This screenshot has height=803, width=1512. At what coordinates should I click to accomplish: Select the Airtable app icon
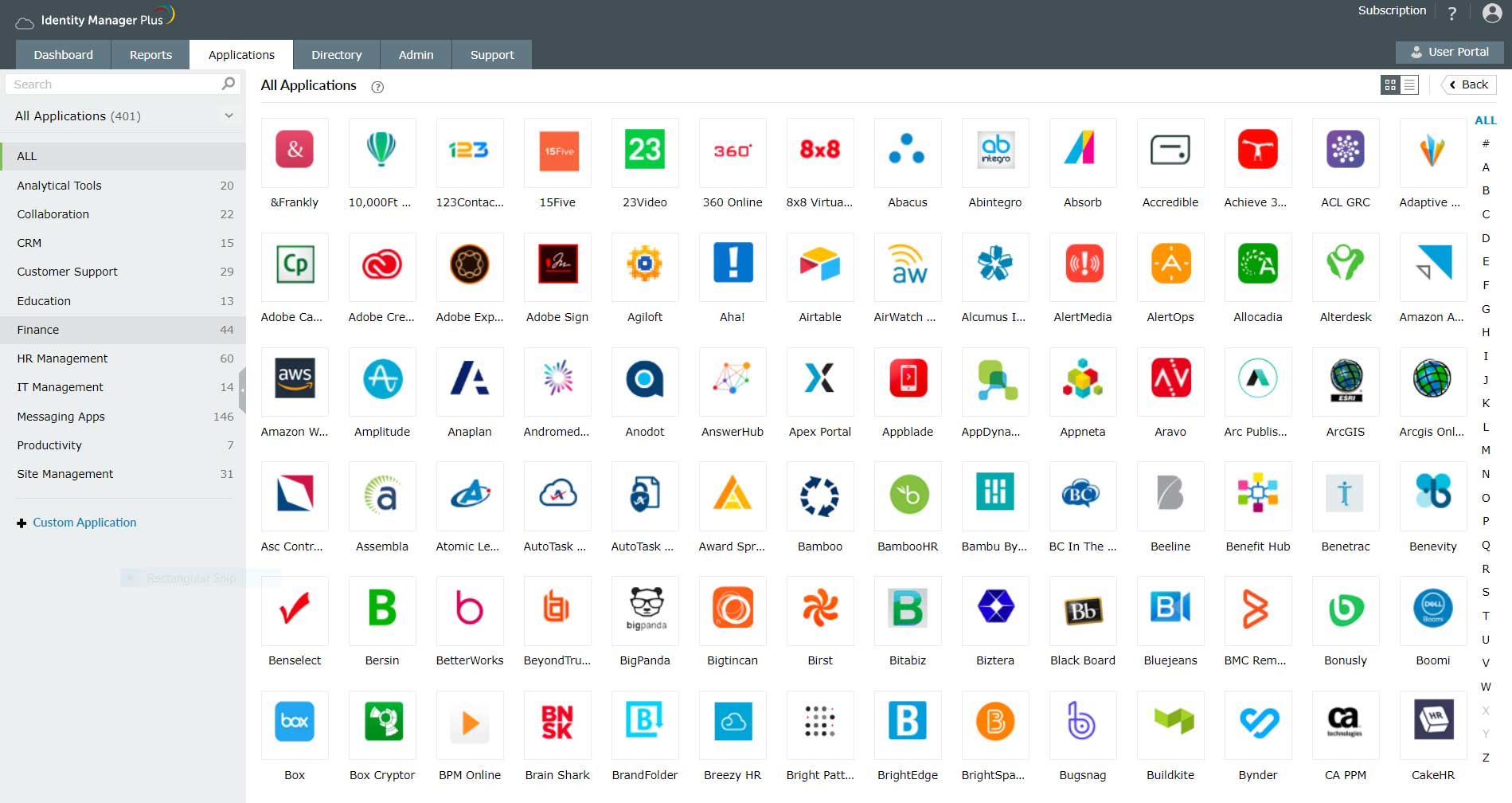coord(820,265)
